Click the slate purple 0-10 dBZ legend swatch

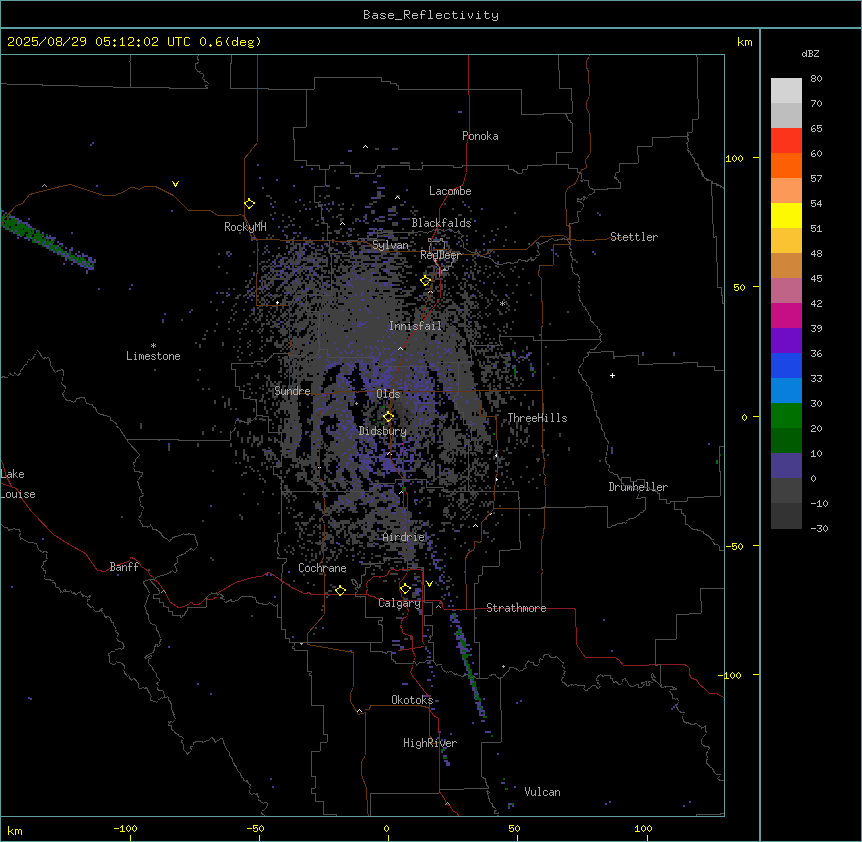pyautogui.click(x=786, y=466)
